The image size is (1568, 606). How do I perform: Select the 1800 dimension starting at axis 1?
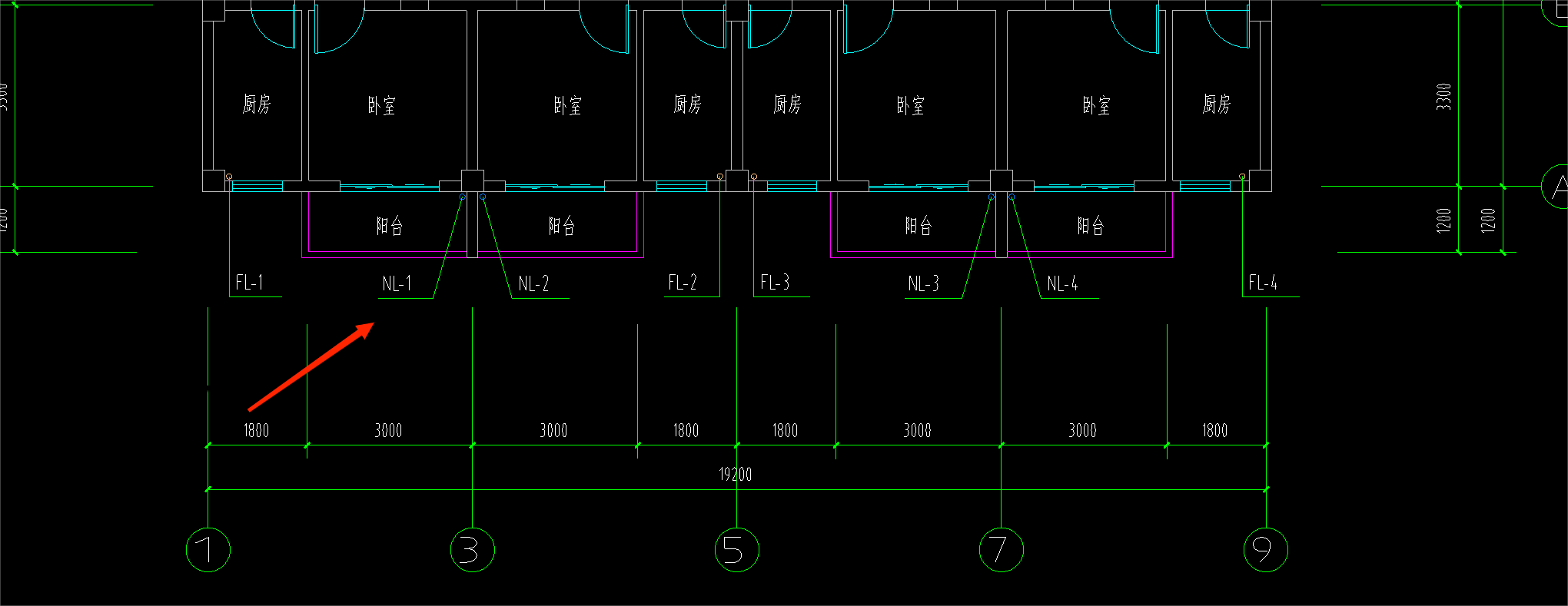pyautogui.click(x=257, y=430)
